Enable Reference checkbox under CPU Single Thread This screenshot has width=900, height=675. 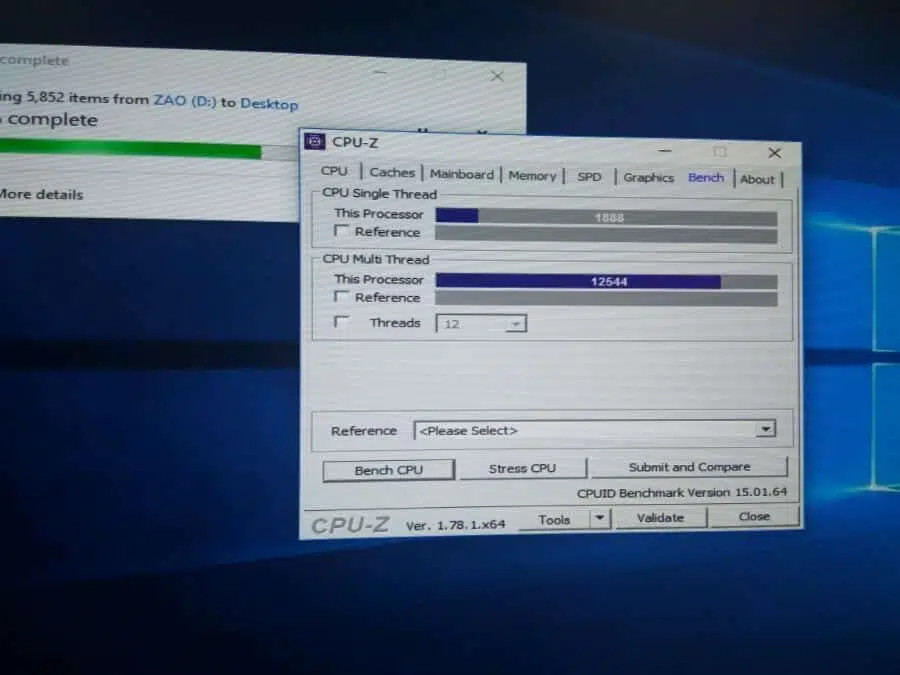pos(342,231)
